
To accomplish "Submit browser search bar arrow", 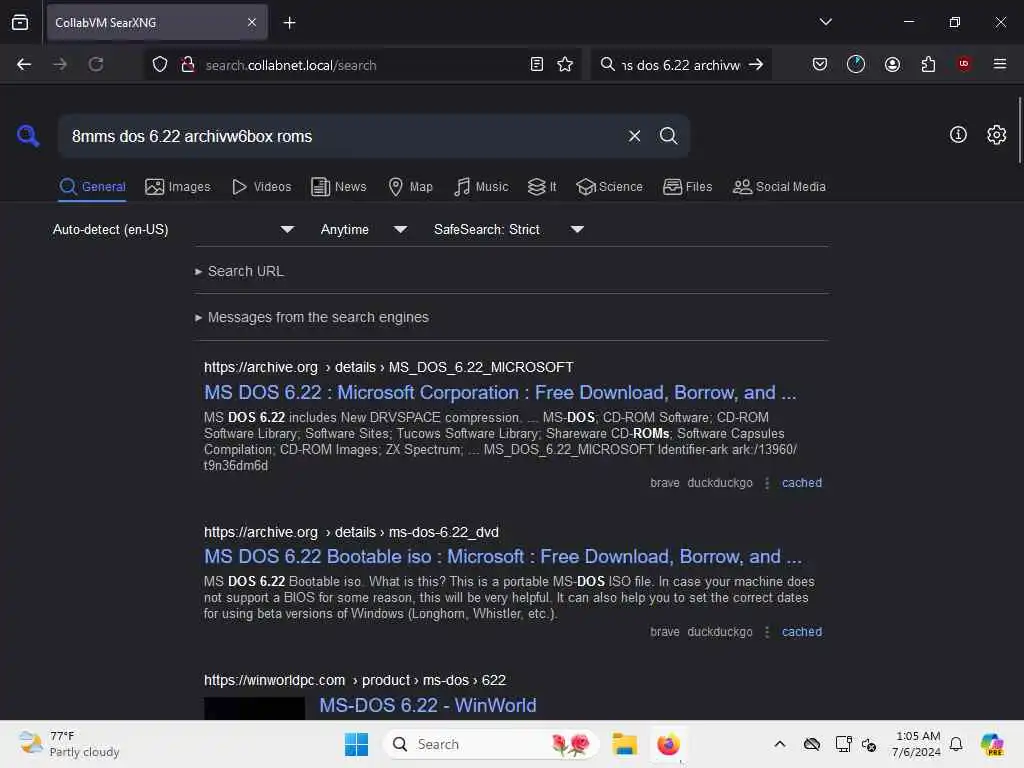I will [756, 64].
